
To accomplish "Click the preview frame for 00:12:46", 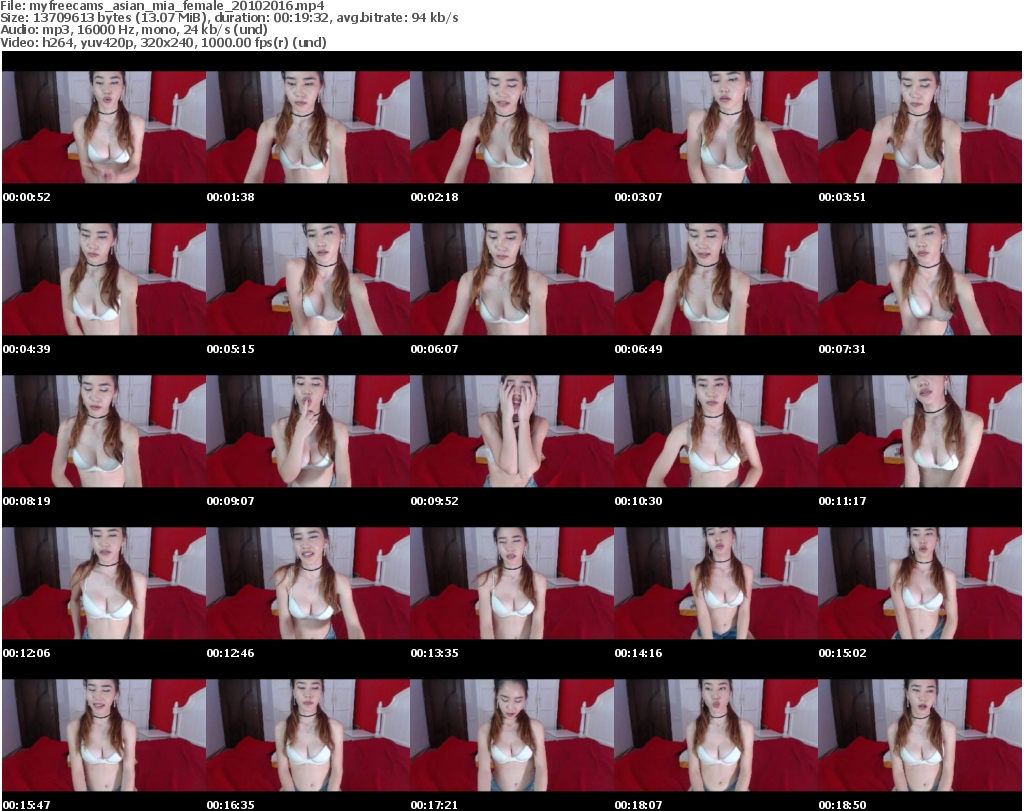I will (308, 584).
